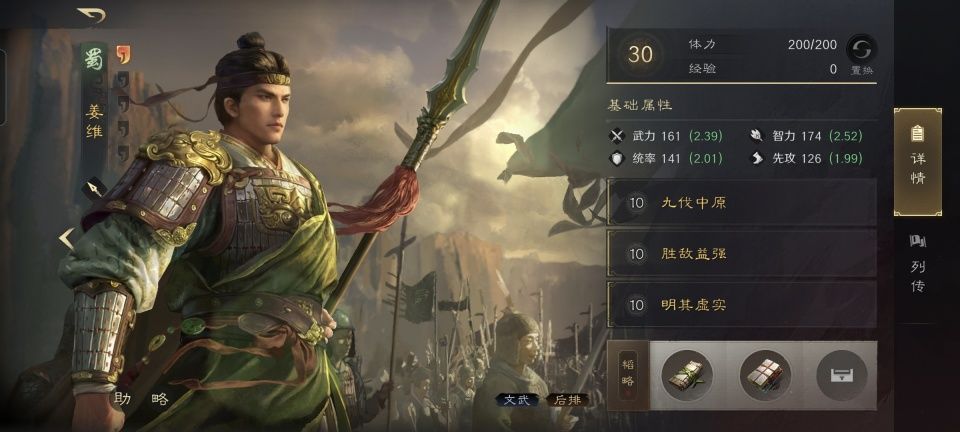Tap the 置换 swap icon
Image resolution: width=960 pixels, height=432 pixels.
[861, 48]
